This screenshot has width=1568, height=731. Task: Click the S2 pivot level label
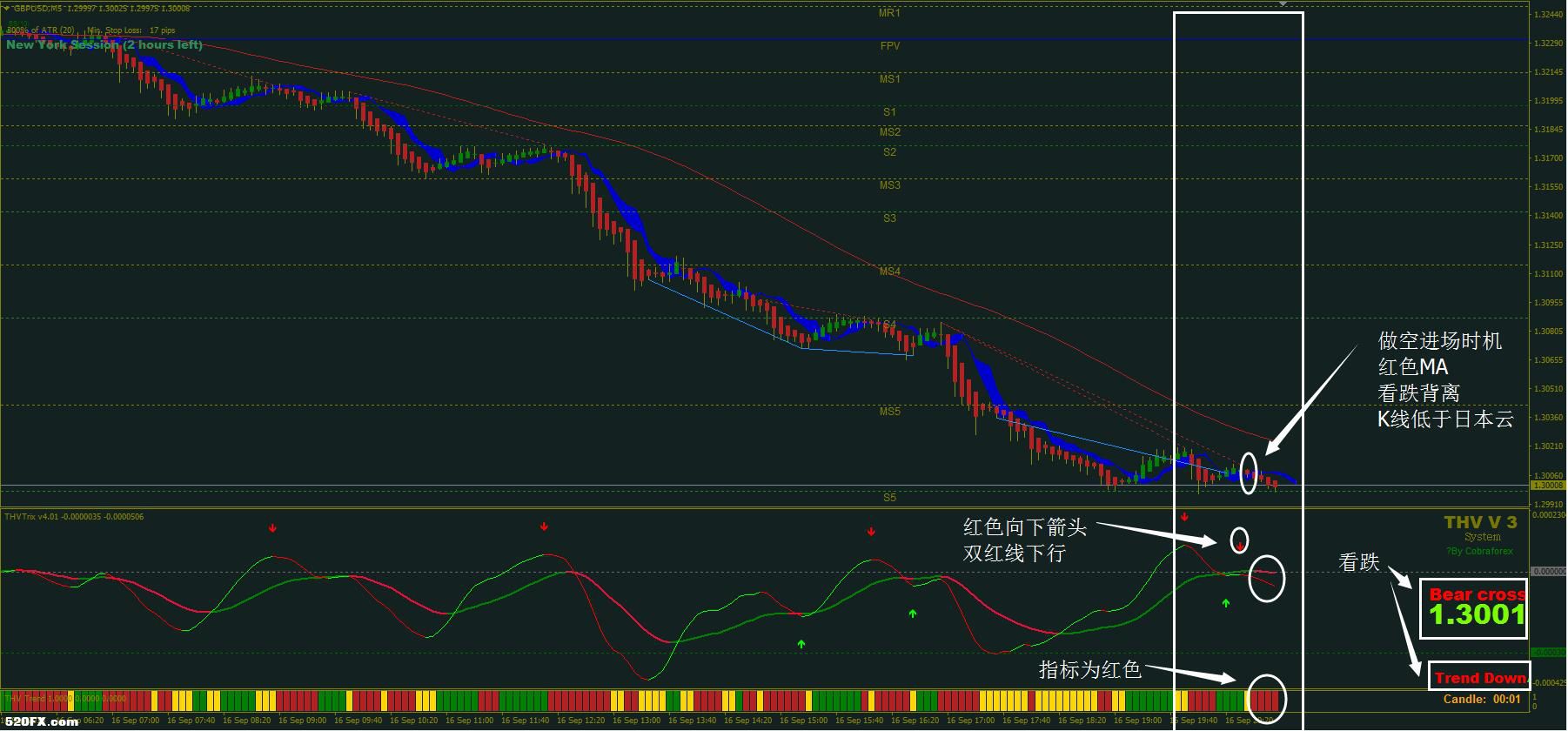889,152
